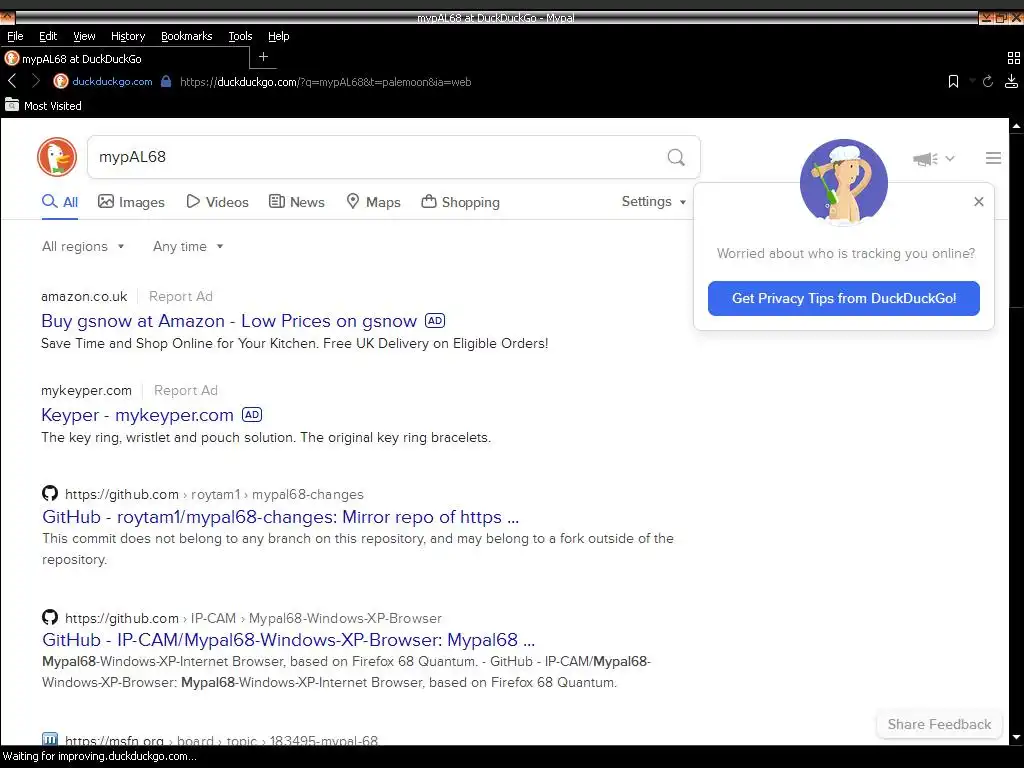The image size is (1024, 768).
Task: Close the privacy tips popup
Action: [x=978, y=202]
